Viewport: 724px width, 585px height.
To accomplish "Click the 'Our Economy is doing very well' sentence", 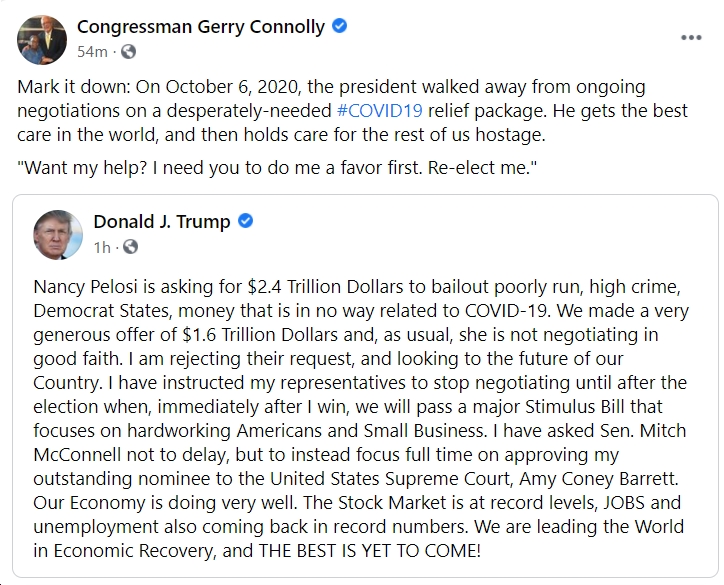I will point(165,503).
